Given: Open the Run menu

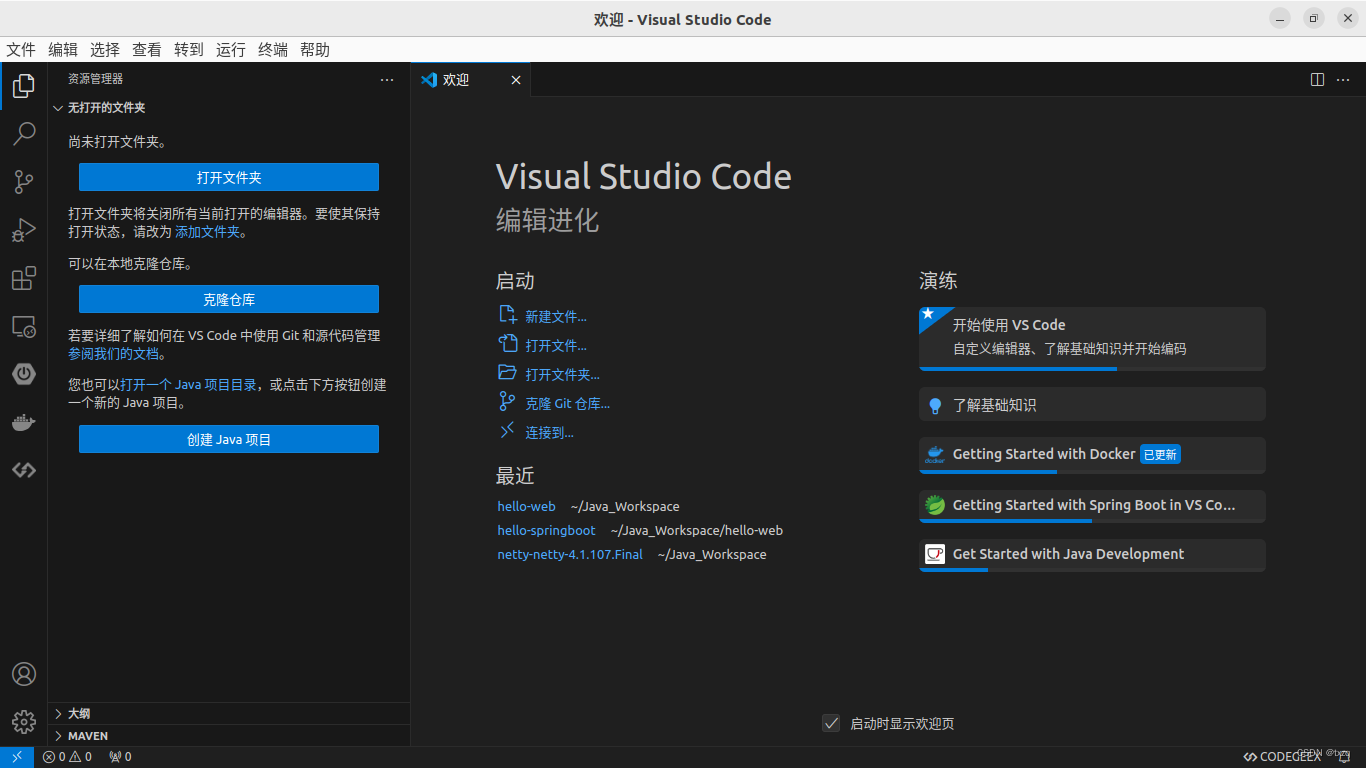Looking at the screenshot, I should (231, 50).
